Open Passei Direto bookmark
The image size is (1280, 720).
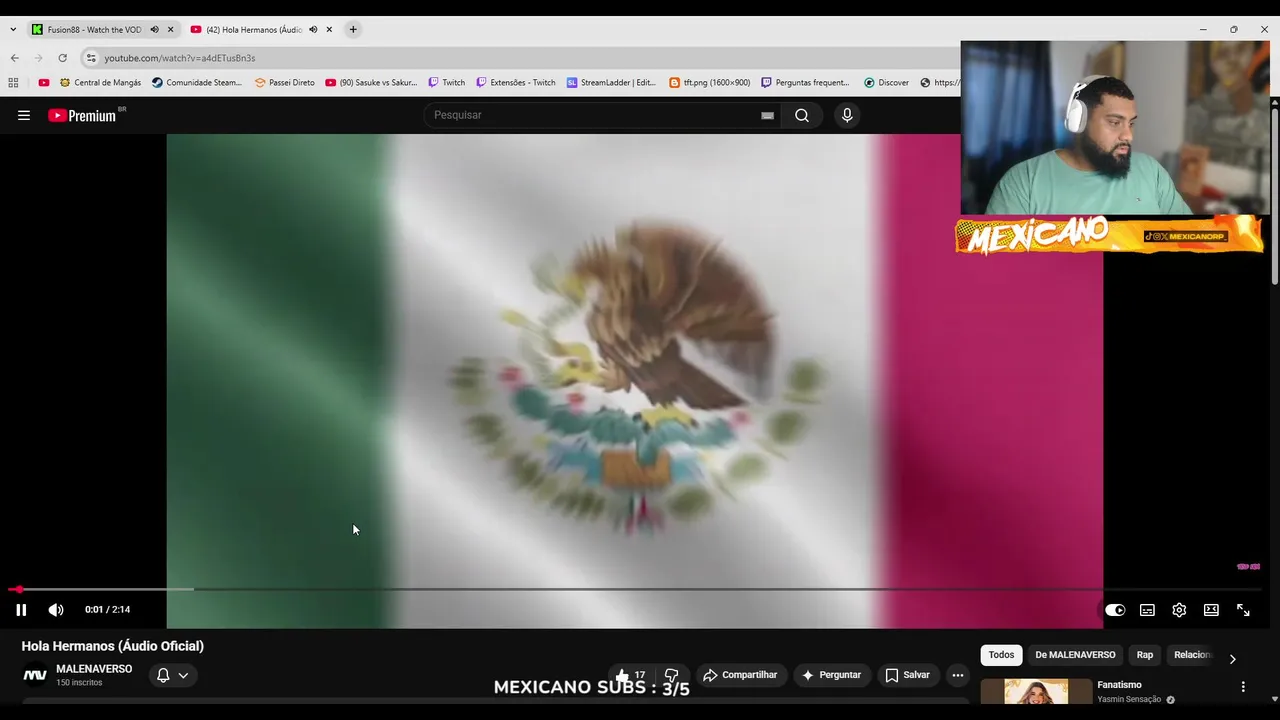click(x=285, y=83)
